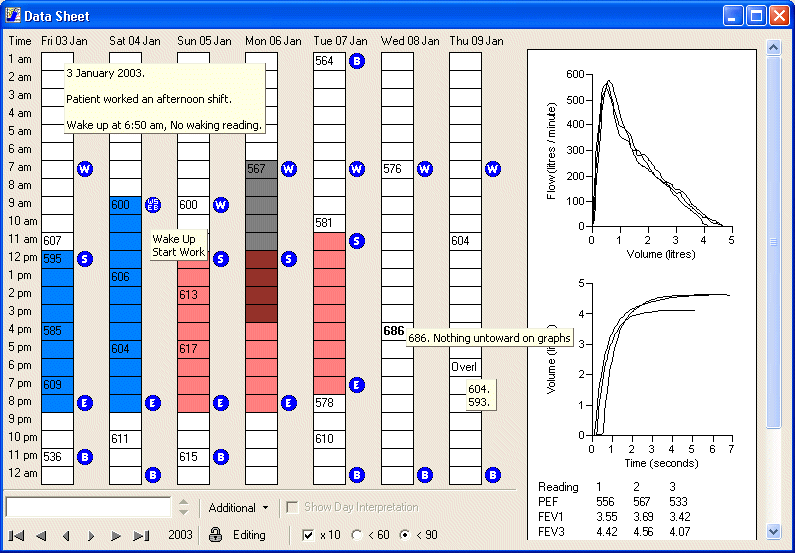Screen dimensions: 795x553
Task: Click the down arrow of the entry stepper
Action: (x=184, y=512)
